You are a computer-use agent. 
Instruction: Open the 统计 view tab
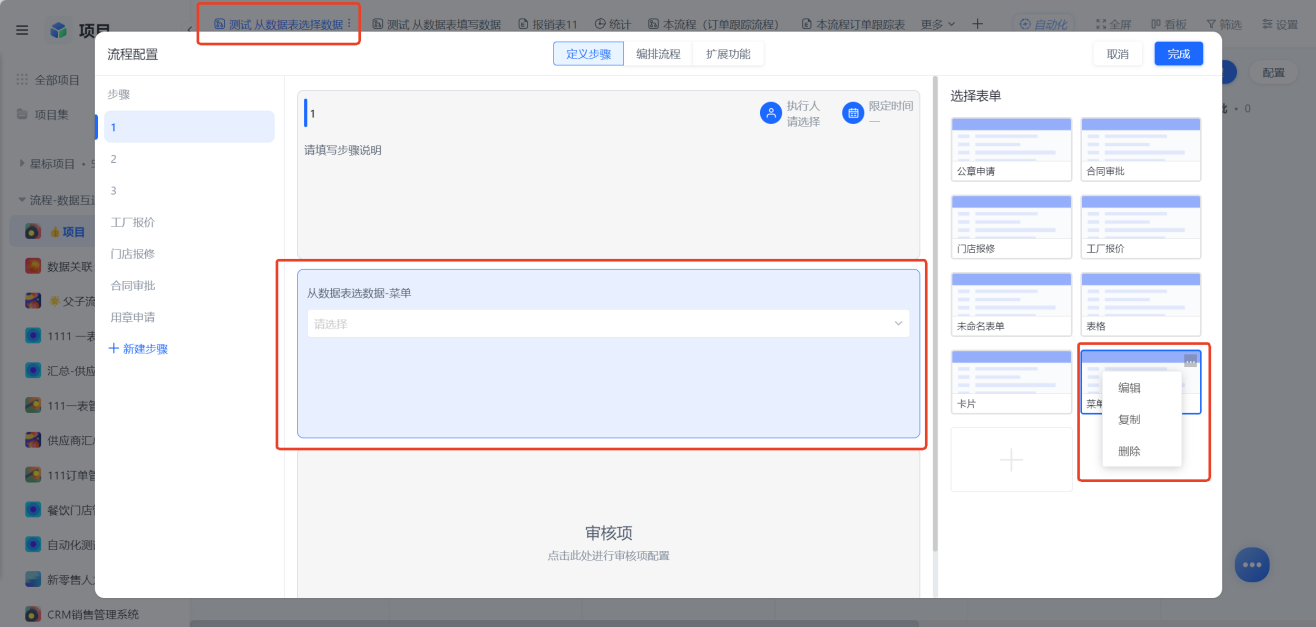point(613,24)
